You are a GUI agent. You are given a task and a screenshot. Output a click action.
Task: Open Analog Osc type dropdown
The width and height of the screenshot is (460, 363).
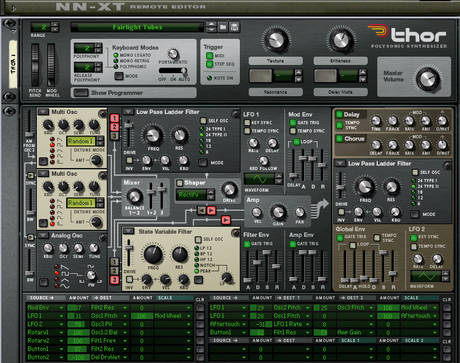click(42, 236)
